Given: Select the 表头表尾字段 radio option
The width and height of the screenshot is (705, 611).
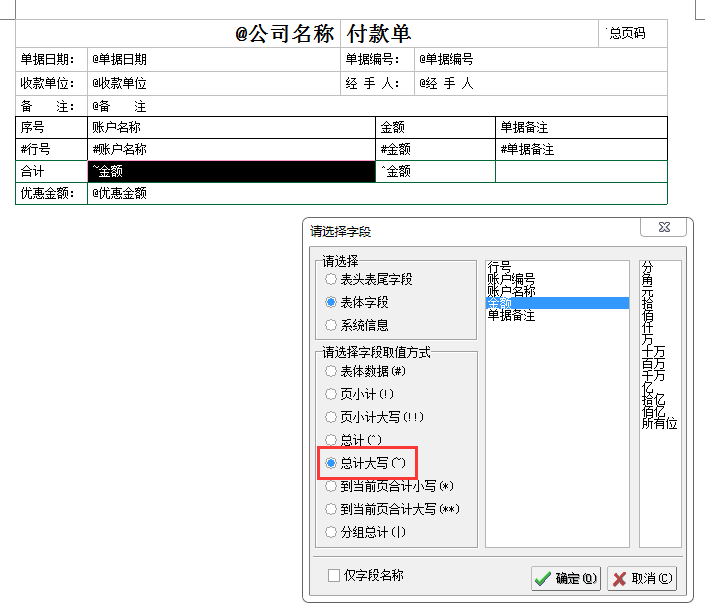Looking at the screenshot, I should 369,279.
